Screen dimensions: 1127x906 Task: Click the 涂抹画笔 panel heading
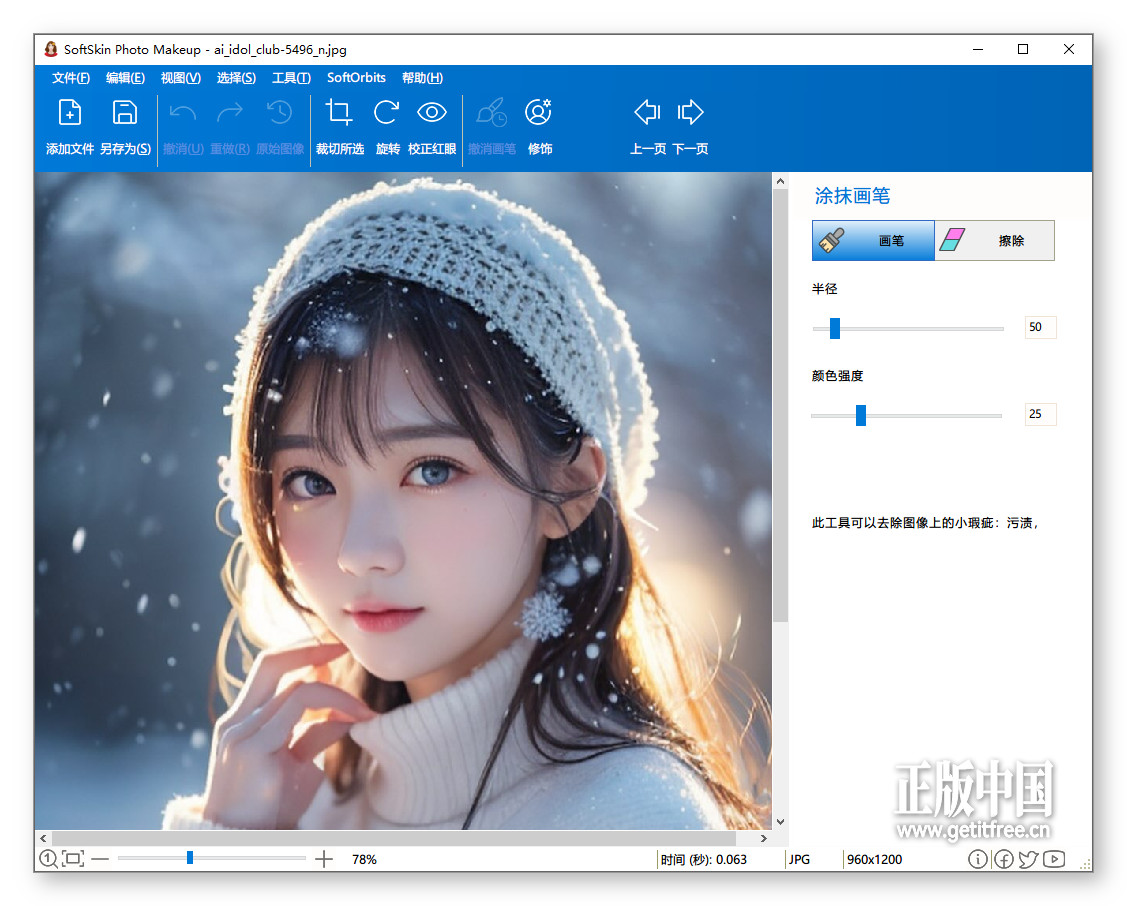(852, 195)
